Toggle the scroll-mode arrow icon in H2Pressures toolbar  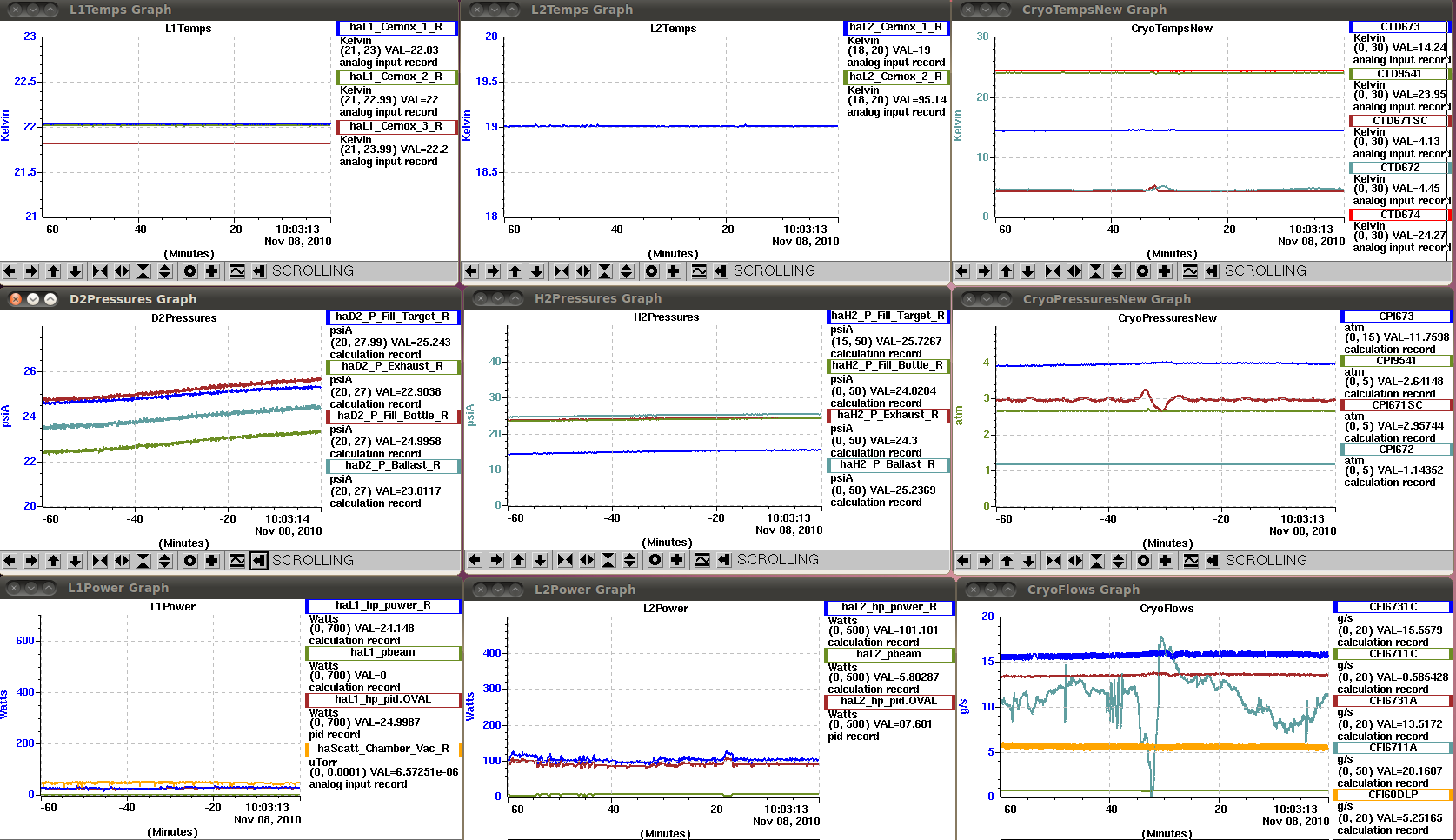click(x=724, y=560)
